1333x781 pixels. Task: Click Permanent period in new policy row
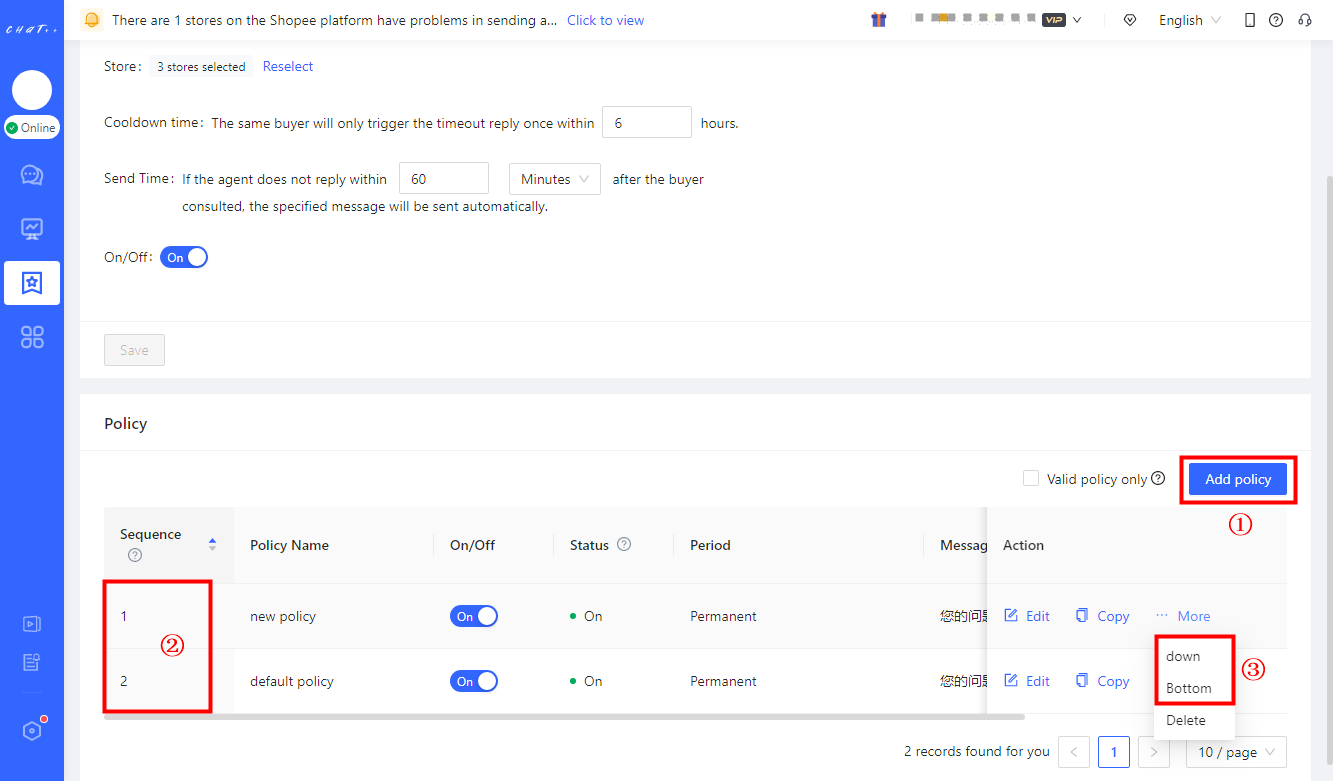[723, 616]
